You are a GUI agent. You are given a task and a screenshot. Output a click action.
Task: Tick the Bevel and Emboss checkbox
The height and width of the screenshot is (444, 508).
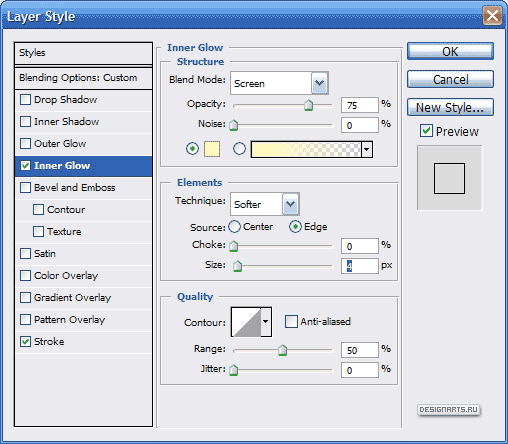point(25,188)
